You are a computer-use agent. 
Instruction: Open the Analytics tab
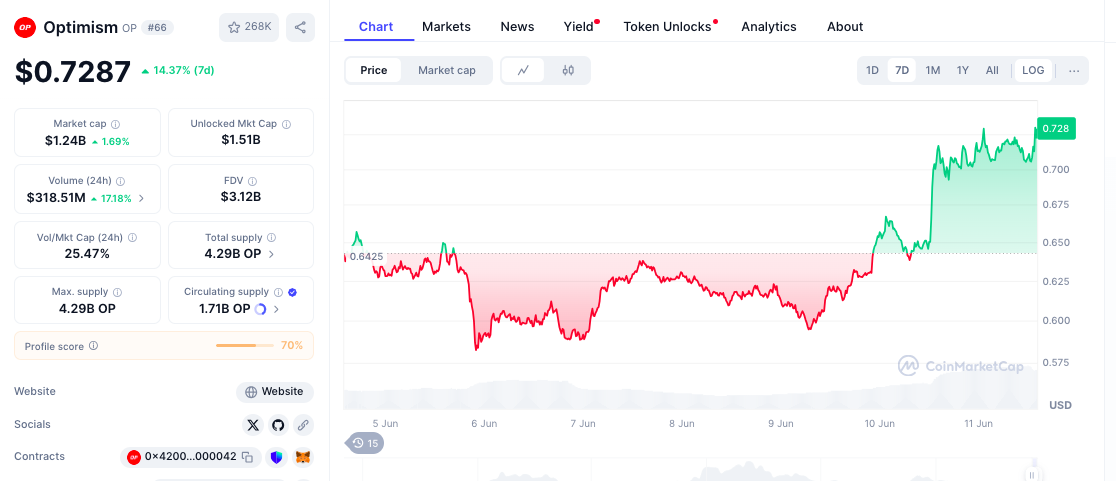[x=769, y=26]
